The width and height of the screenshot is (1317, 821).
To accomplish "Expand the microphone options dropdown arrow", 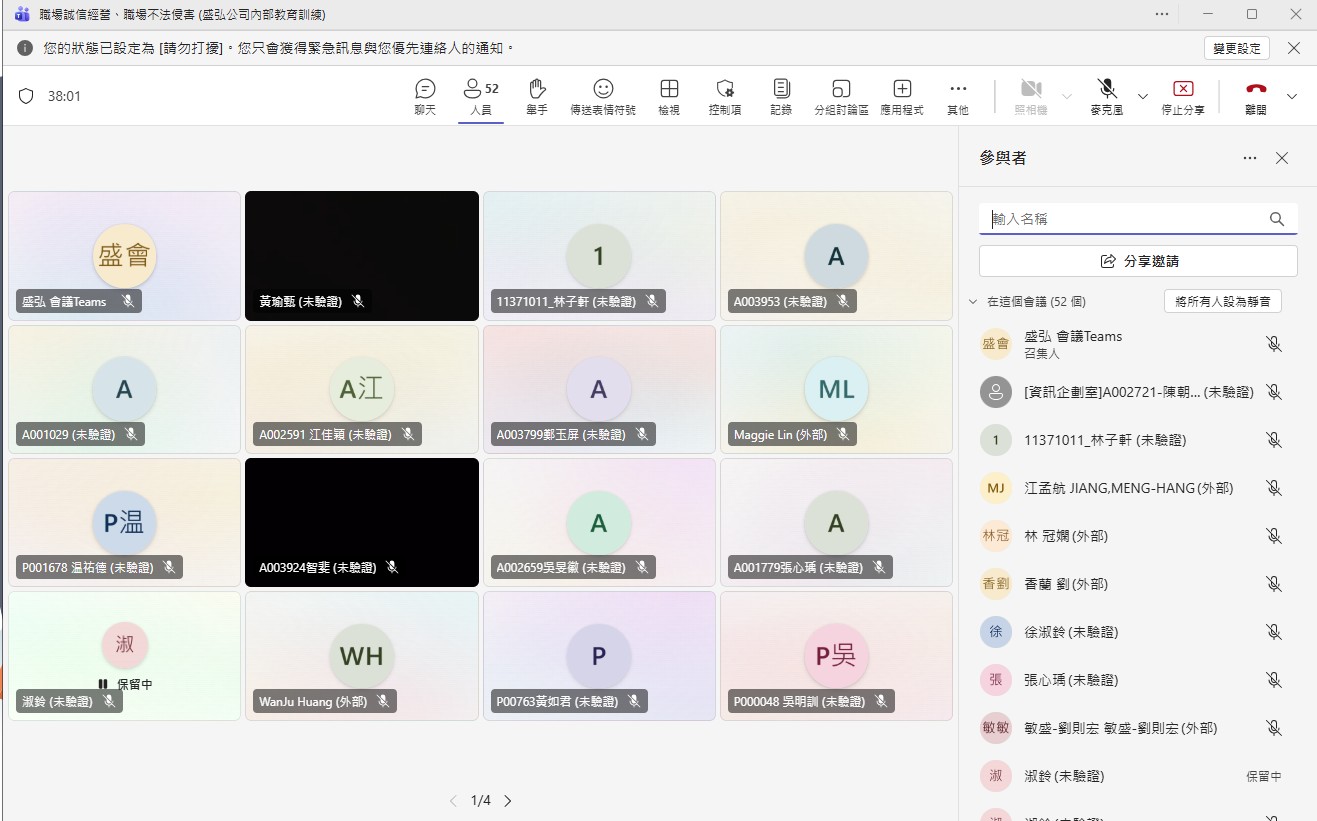I will point(1143,96).
